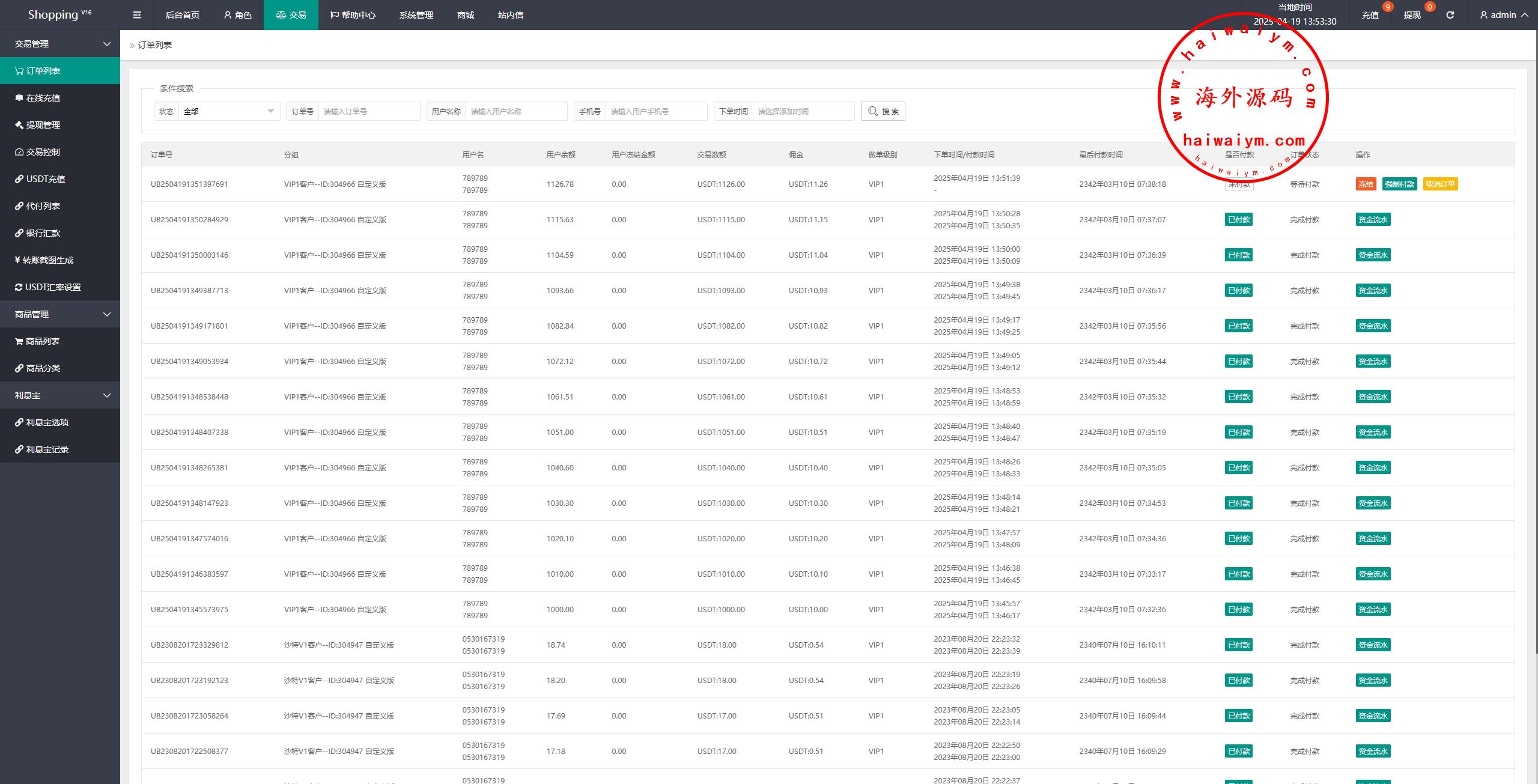Image resolution: width=1538 pixels, height=784 pixels.
Task: Open 提现管理 in the sidebar
Action: tap(43, 125)
